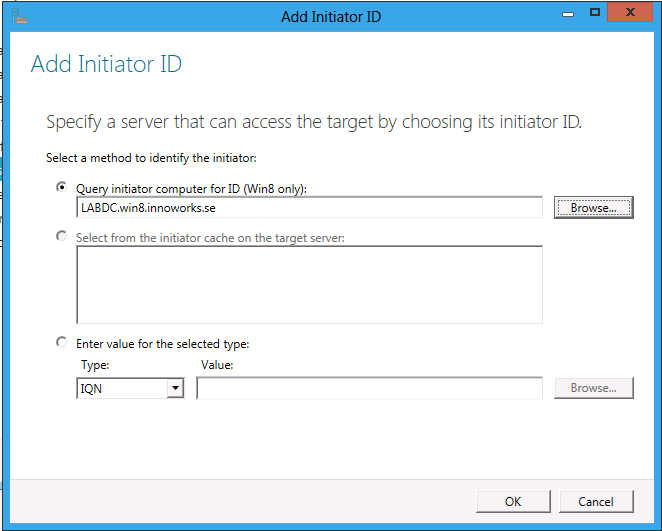
Task: Click the LABDC.win8.innoworks.se computer field
Action: pyautogui.click(x=309, y=208)
